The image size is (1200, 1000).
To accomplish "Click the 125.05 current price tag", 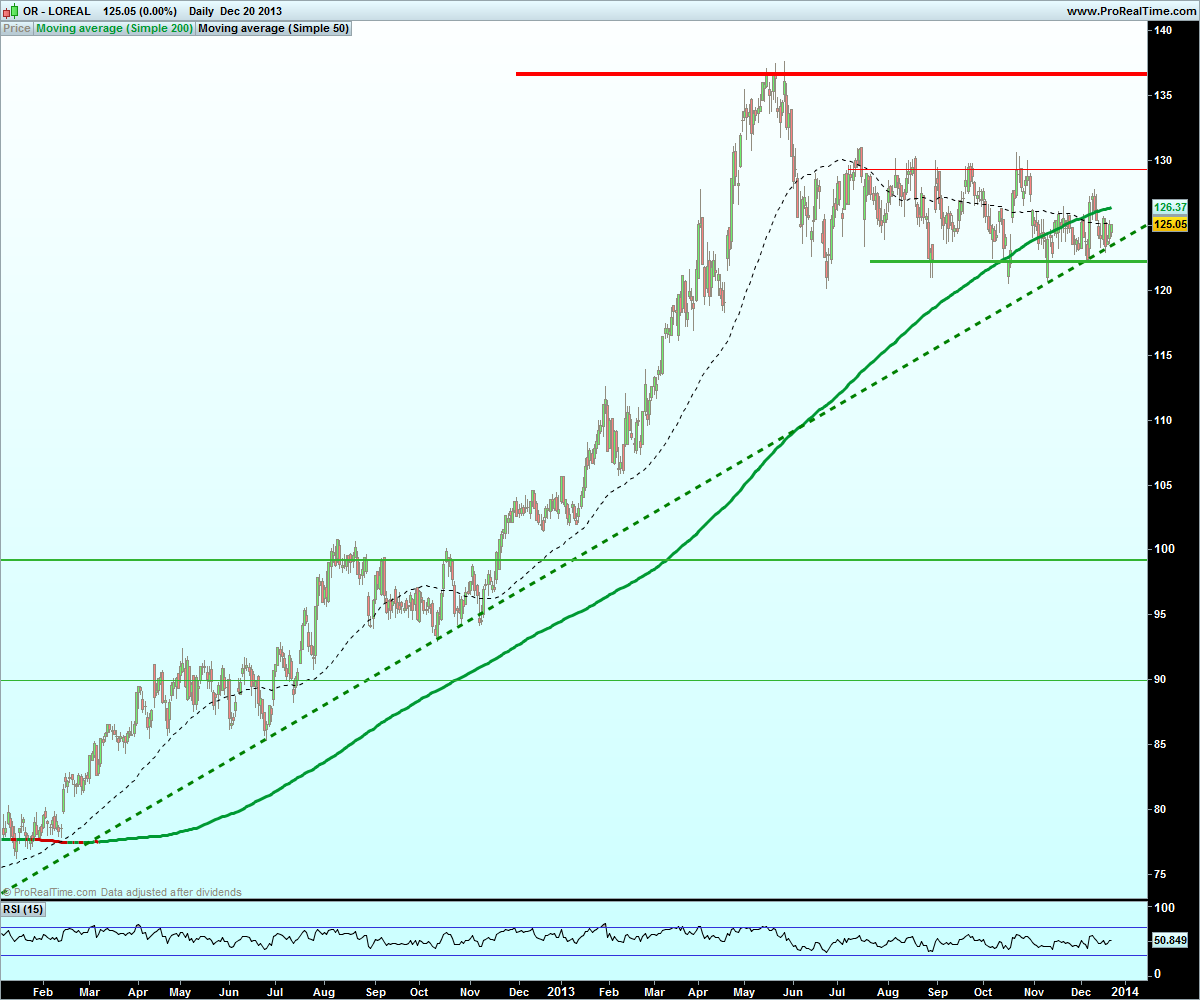I will tap(1169, 225).
